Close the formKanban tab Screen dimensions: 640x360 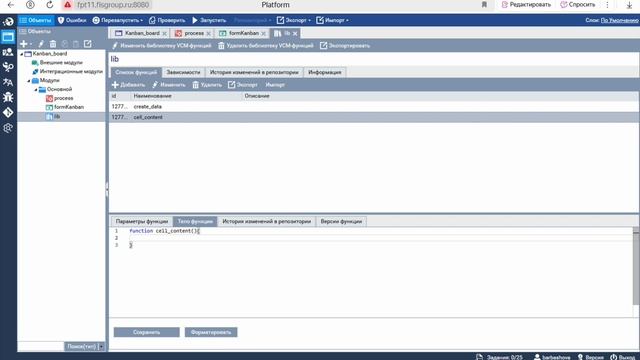264,33
